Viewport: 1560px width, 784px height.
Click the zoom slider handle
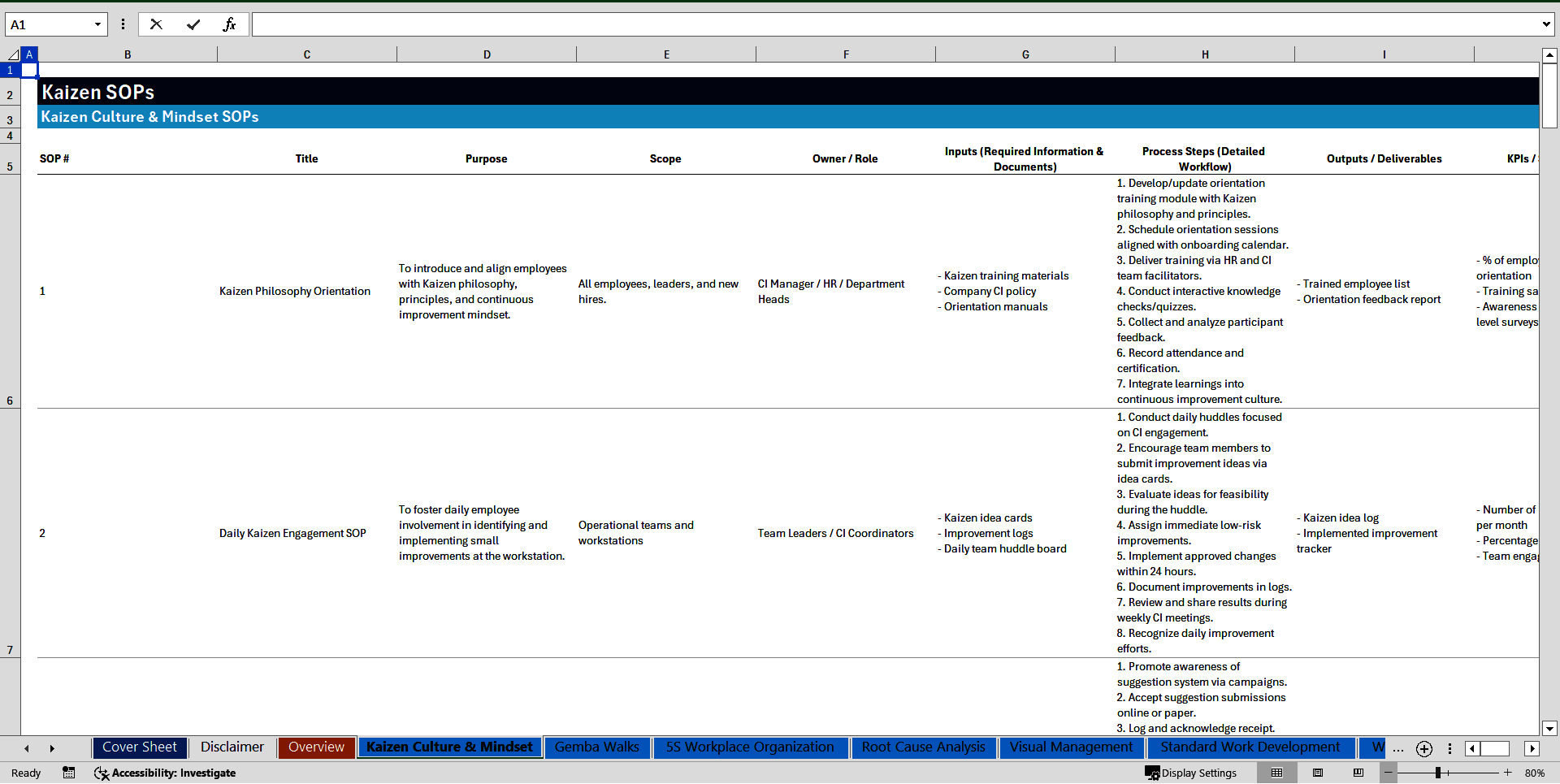point(1438,773)
